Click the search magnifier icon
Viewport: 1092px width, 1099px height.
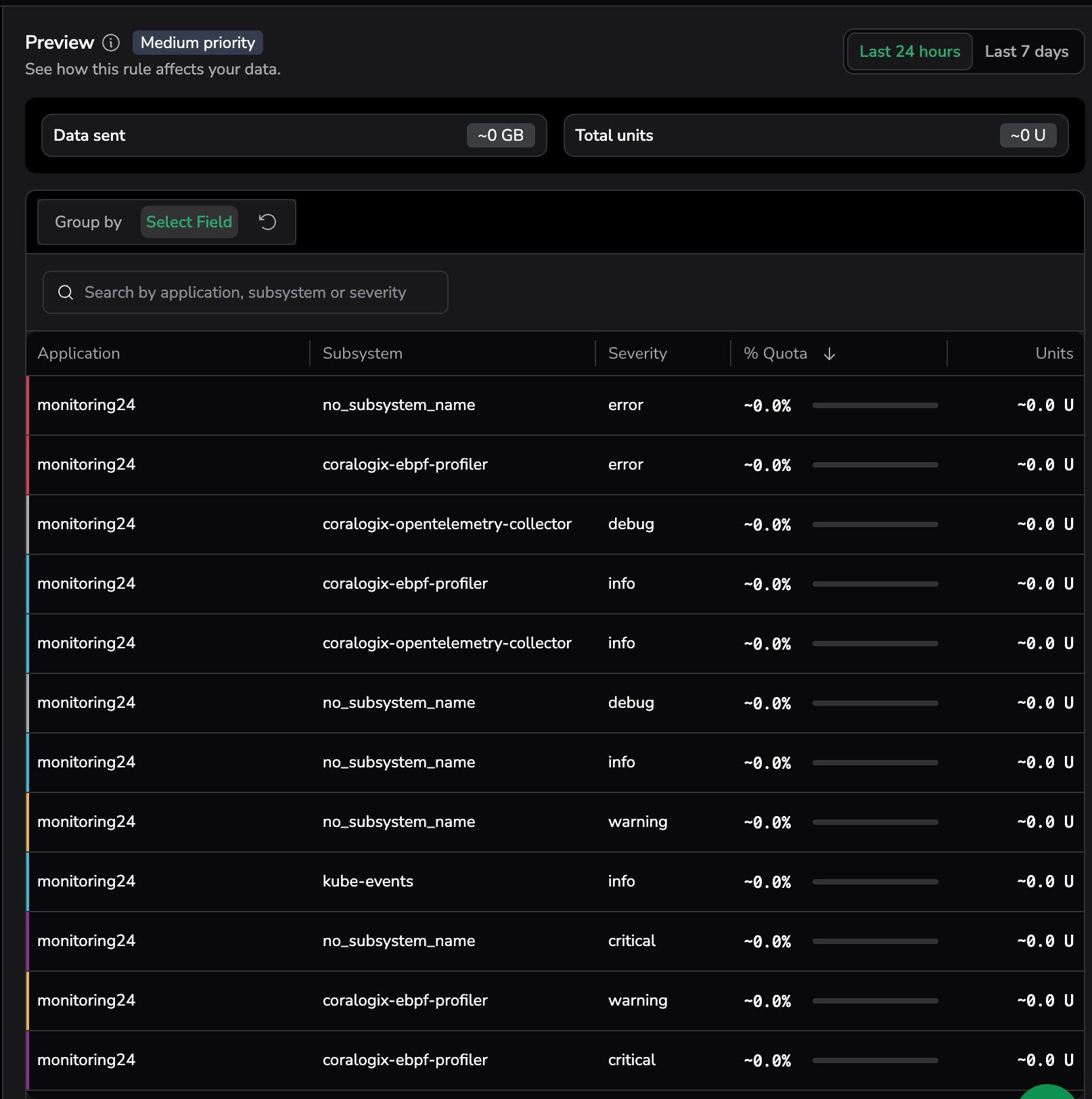66,292
